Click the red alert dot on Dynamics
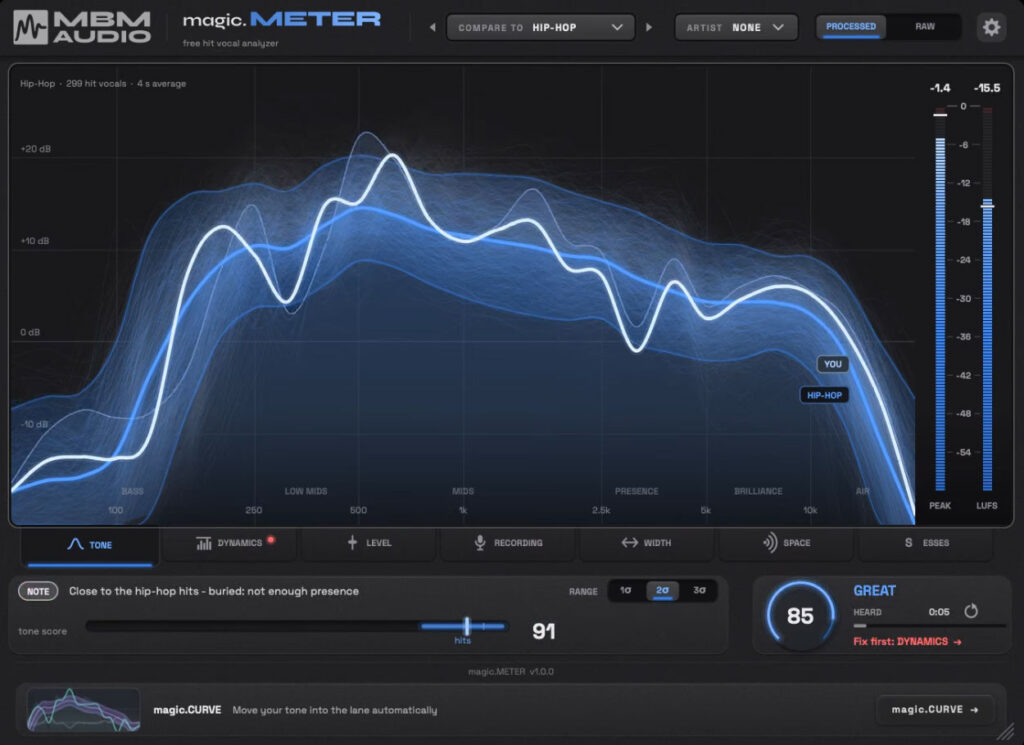 (271, 539)
